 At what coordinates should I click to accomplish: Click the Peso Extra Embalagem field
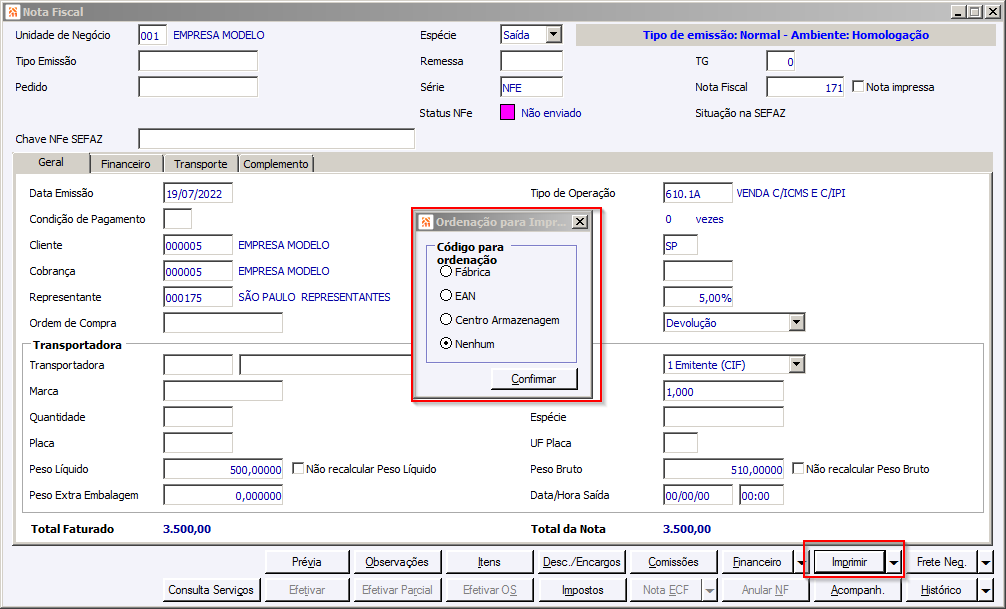(223, 495)
